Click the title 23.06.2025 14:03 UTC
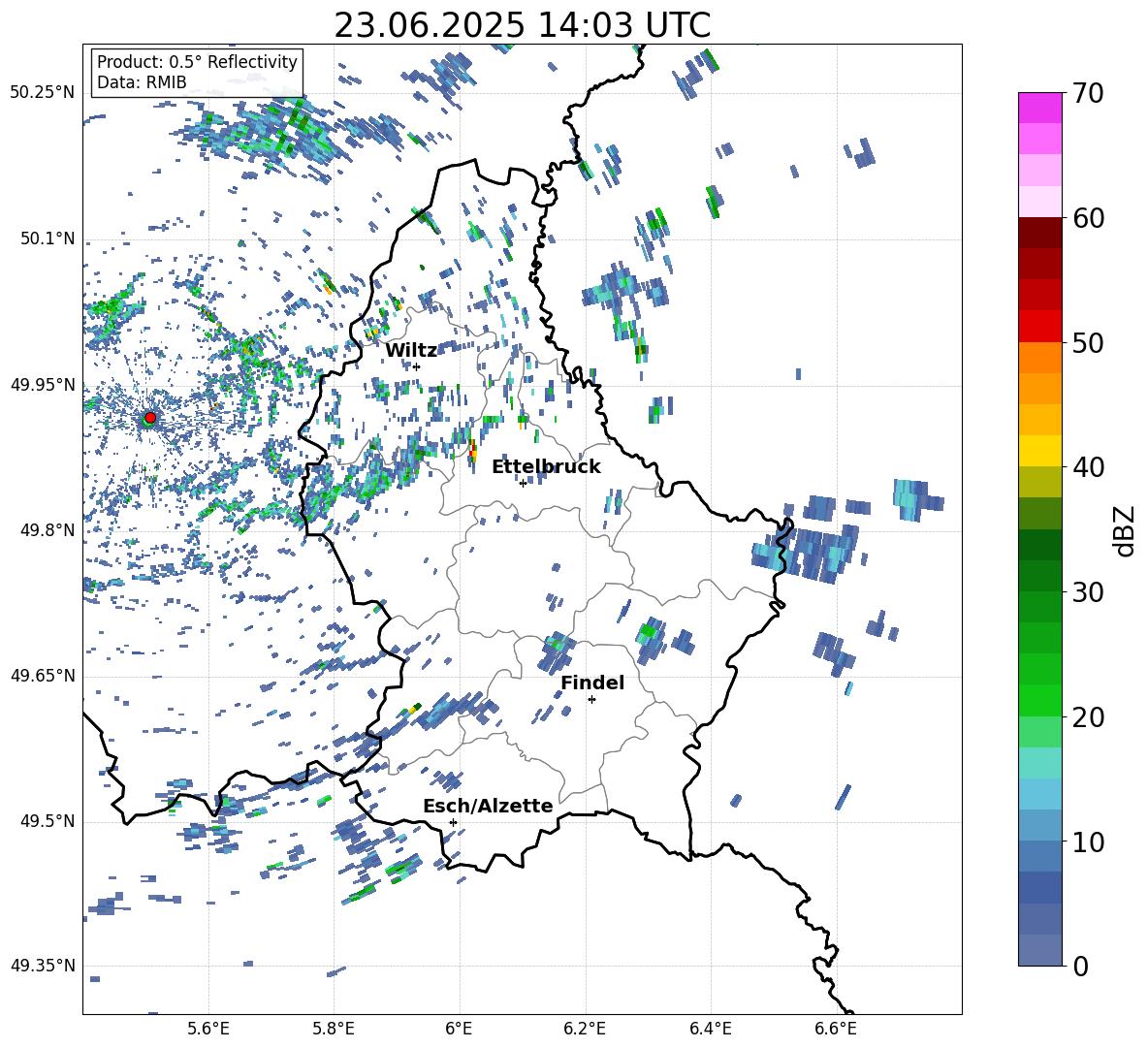This screenshot has width=1148, height=1048. (522, 25)
